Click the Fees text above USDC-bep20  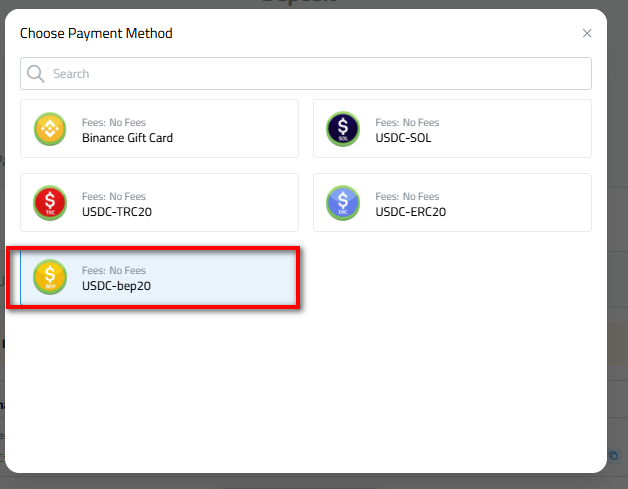tap(113, 271)
